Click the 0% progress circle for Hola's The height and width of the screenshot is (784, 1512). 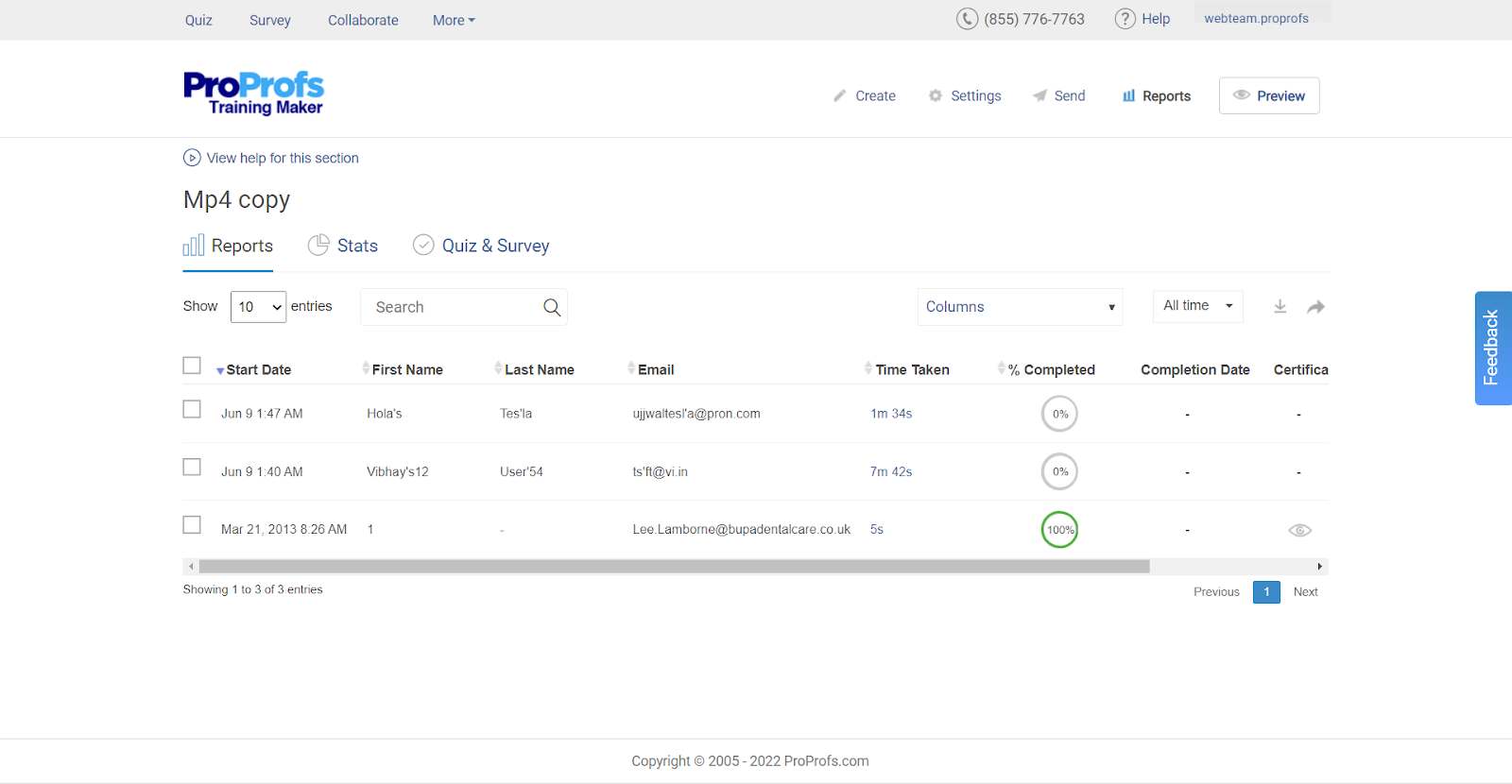1060,414
